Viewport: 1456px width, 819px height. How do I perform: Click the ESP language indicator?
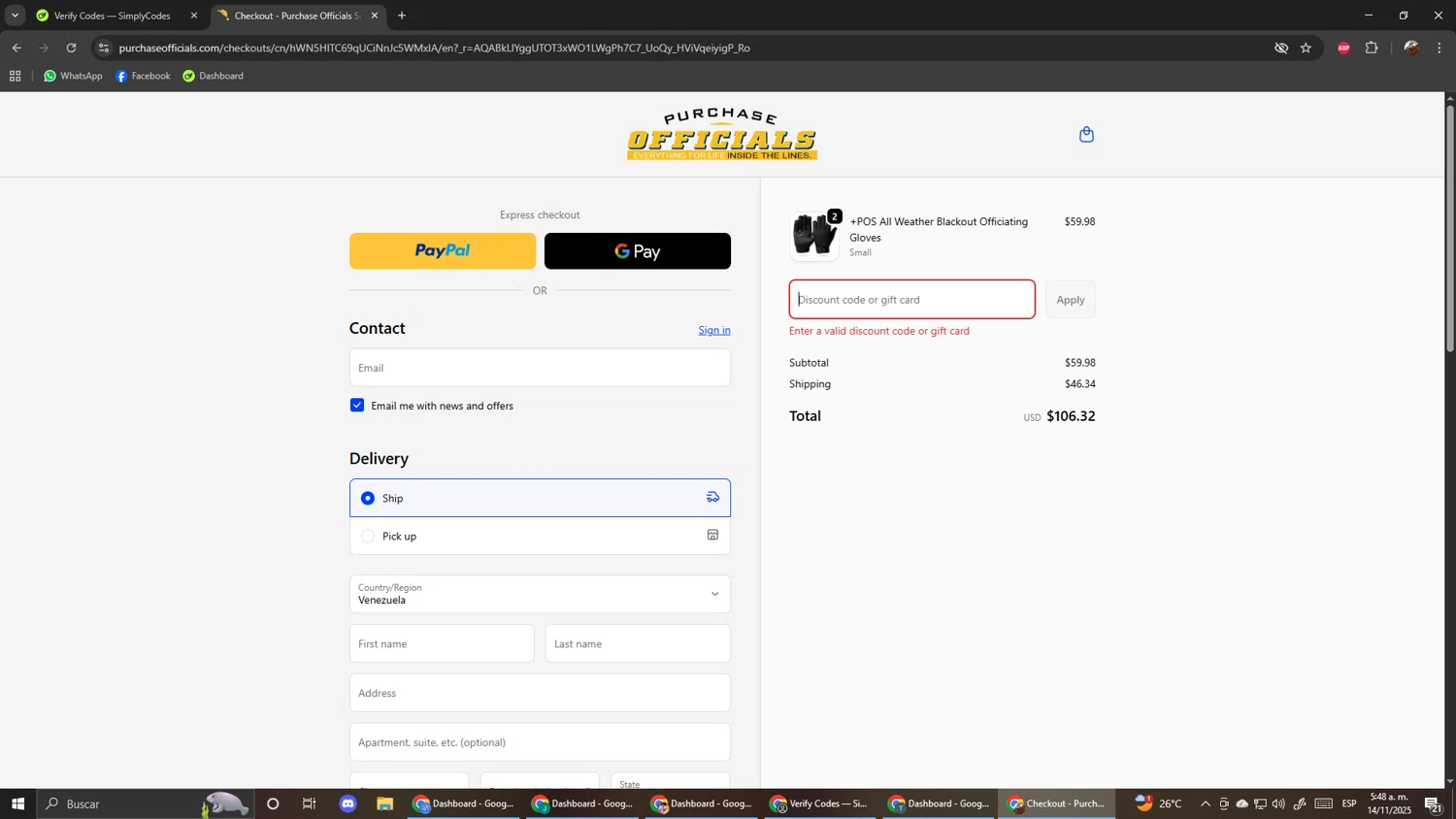pyautogui.click(x=1349, y=803)
